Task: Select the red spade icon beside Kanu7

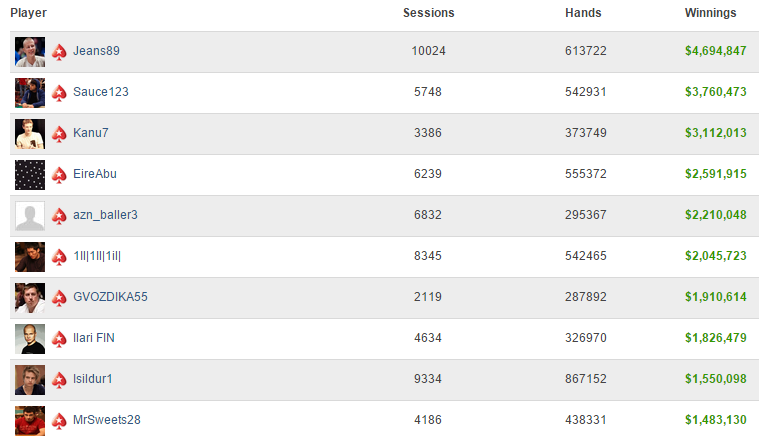Action: pos(59,134)
